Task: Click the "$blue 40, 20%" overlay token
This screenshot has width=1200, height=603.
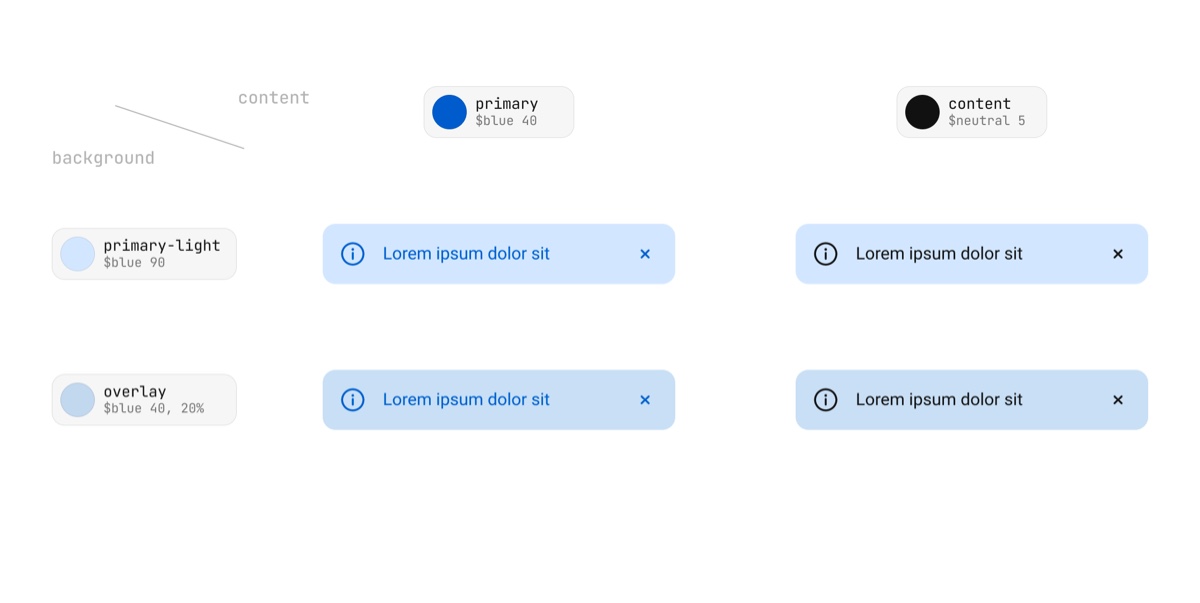Action: coord(153,409)
